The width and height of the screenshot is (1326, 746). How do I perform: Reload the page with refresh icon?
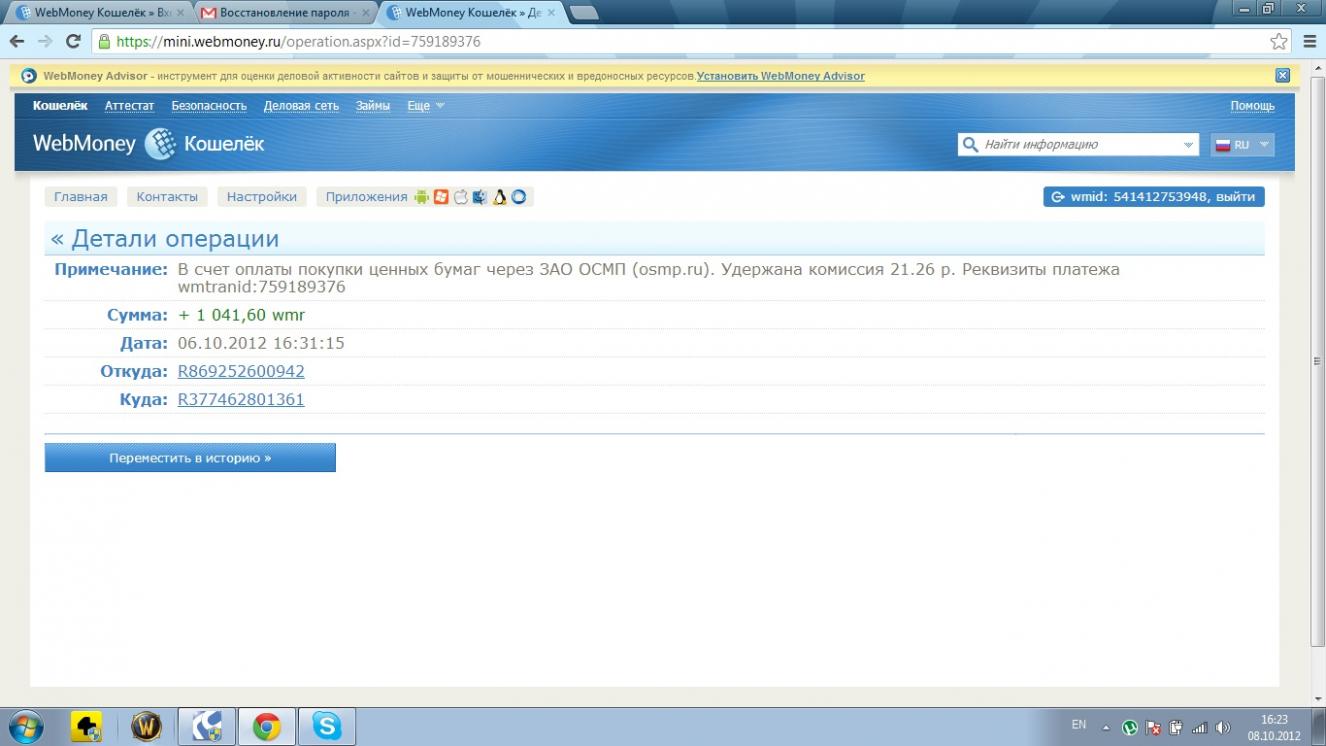[73, 42]
